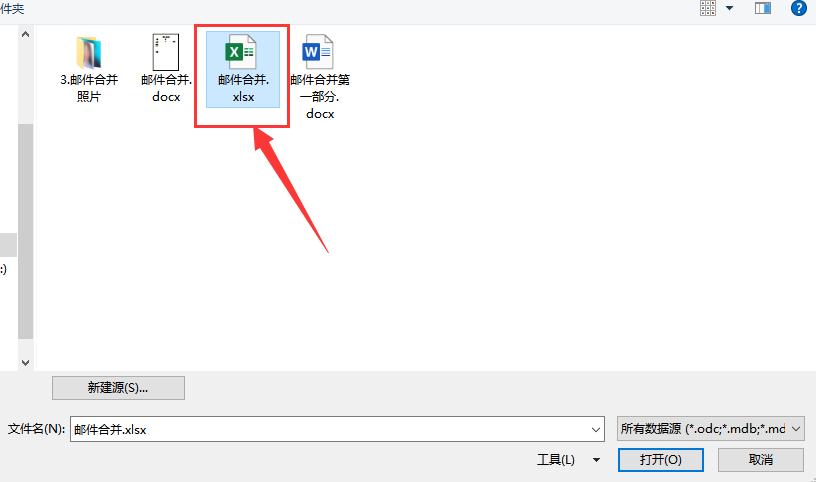The width and height of the screenshot is (816, 482).
Task: Open the 工具(L) menu
Action: pos(556,460)
